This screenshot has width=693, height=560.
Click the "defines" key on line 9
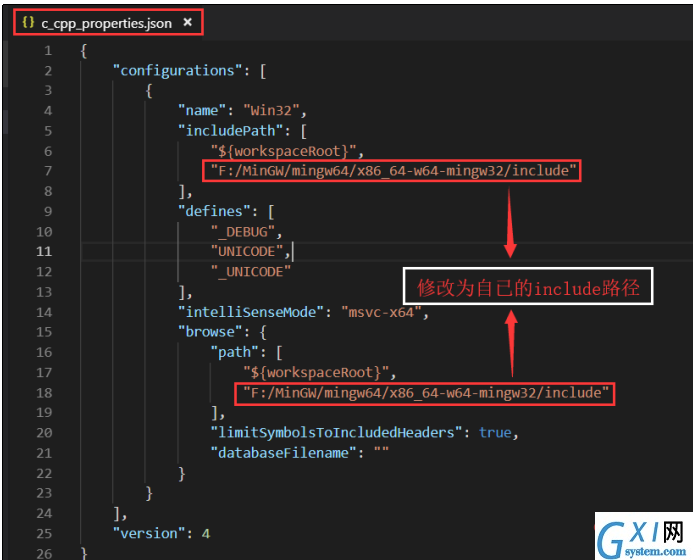pos(214,211)
